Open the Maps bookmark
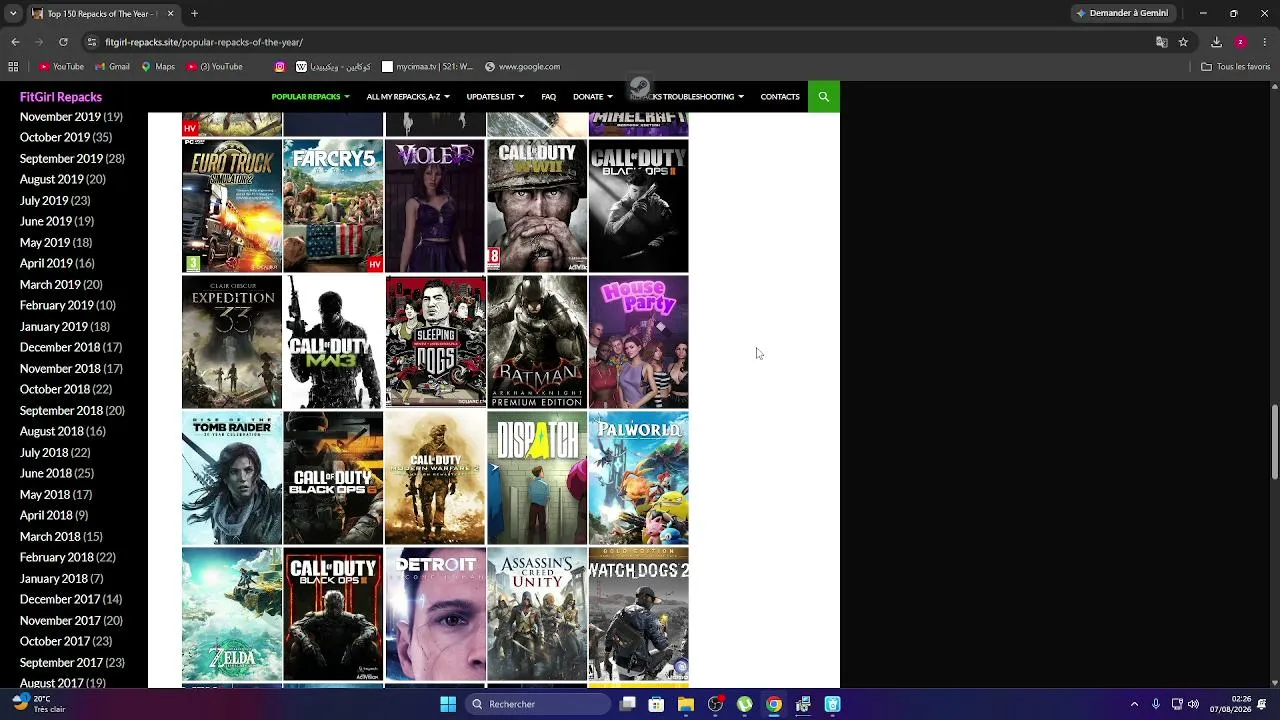This screenshot has width=1280, height=720. pos(158,67)
